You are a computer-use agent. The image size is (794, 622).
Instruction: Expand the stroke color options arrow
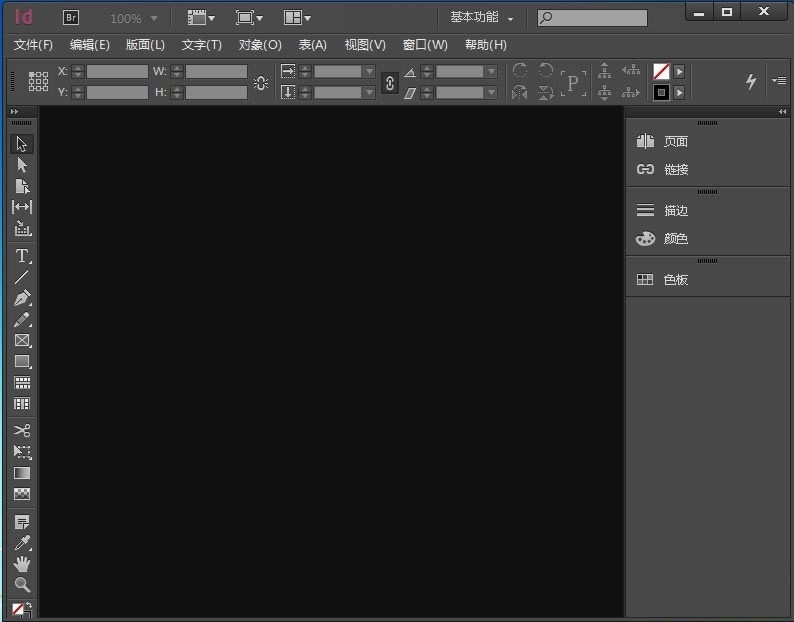pyautogui.click(x=680, y=92)
